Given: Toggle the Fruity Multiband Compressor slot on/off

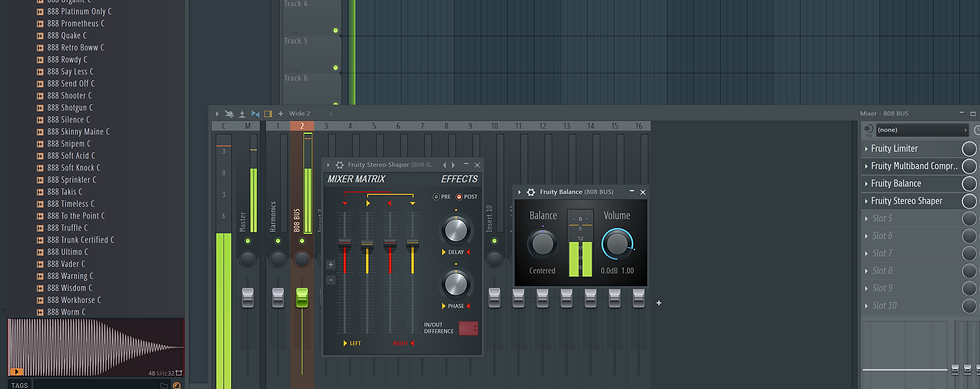Looking at the screenshot, I should (x=969, y=166).
